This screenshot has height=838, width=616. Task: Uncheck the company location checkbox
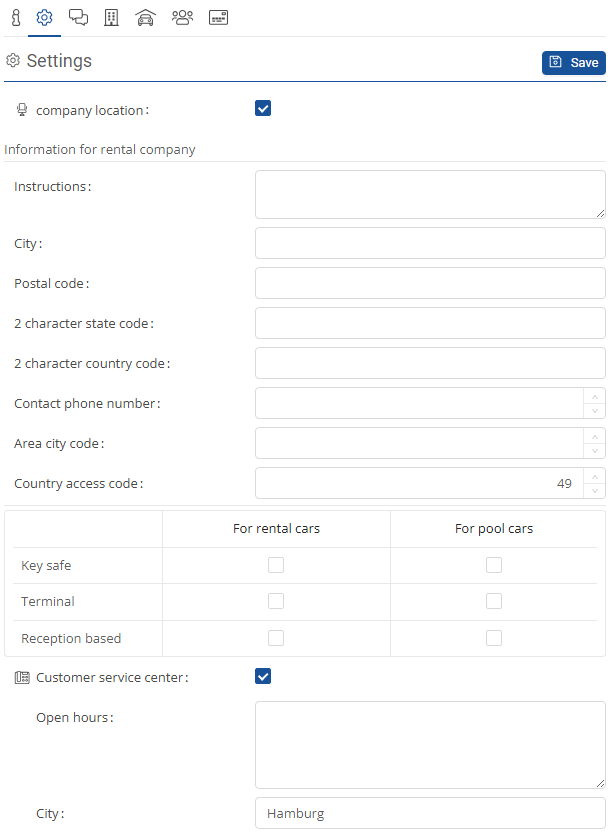point(263,109)
